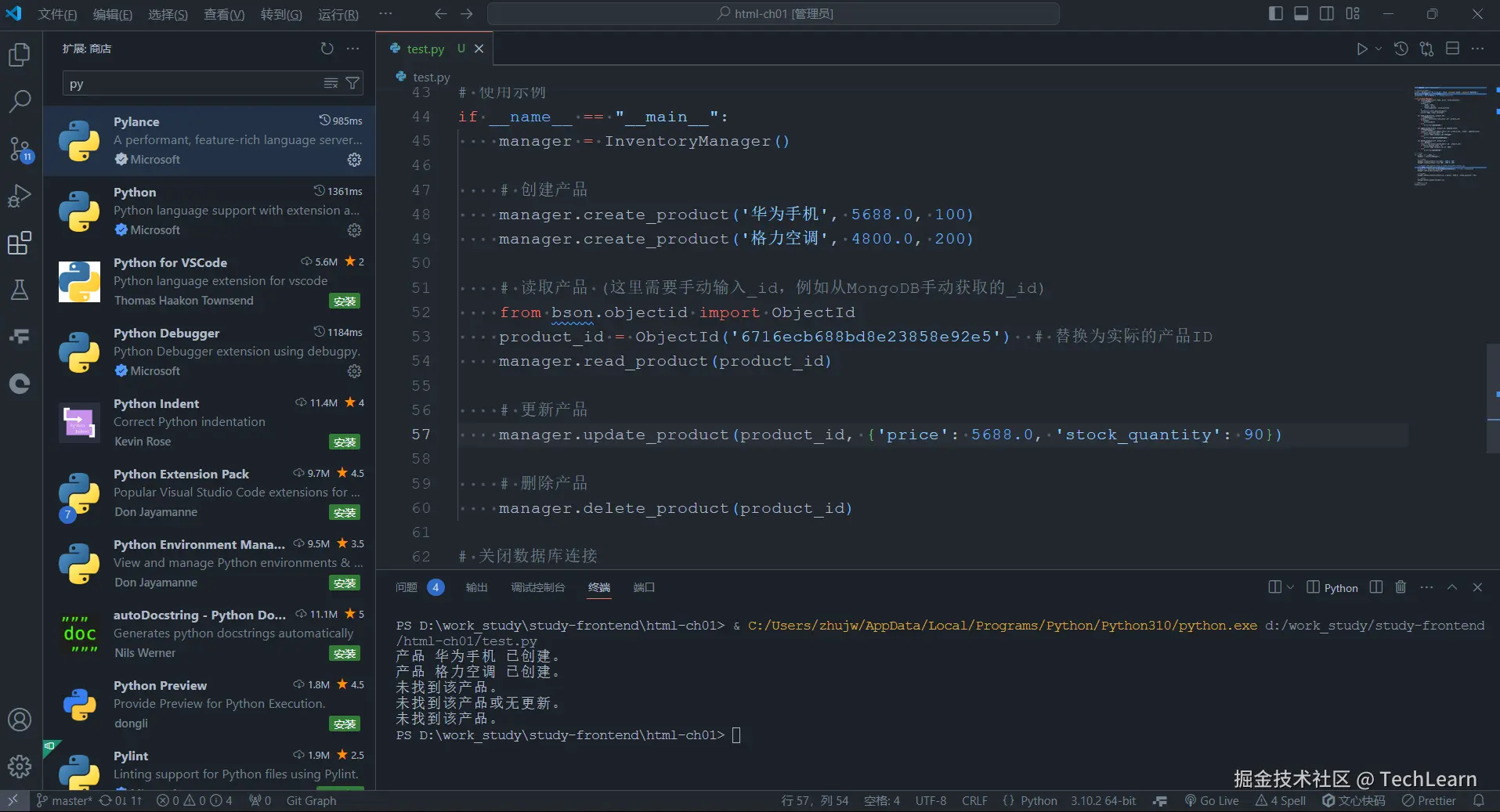
Task: Switch to the 调试控制台 panel tab
Action: click(537, 587)
